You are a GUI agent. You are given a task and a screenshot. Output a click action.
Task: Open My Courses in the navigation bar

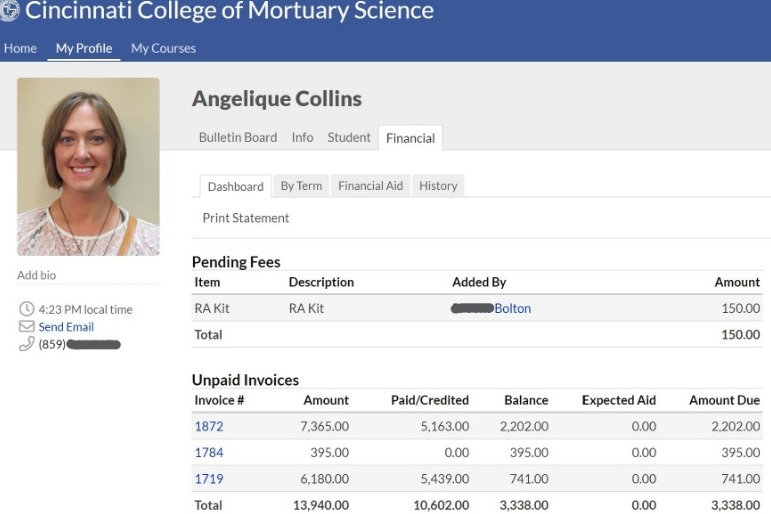pos(163,48)
